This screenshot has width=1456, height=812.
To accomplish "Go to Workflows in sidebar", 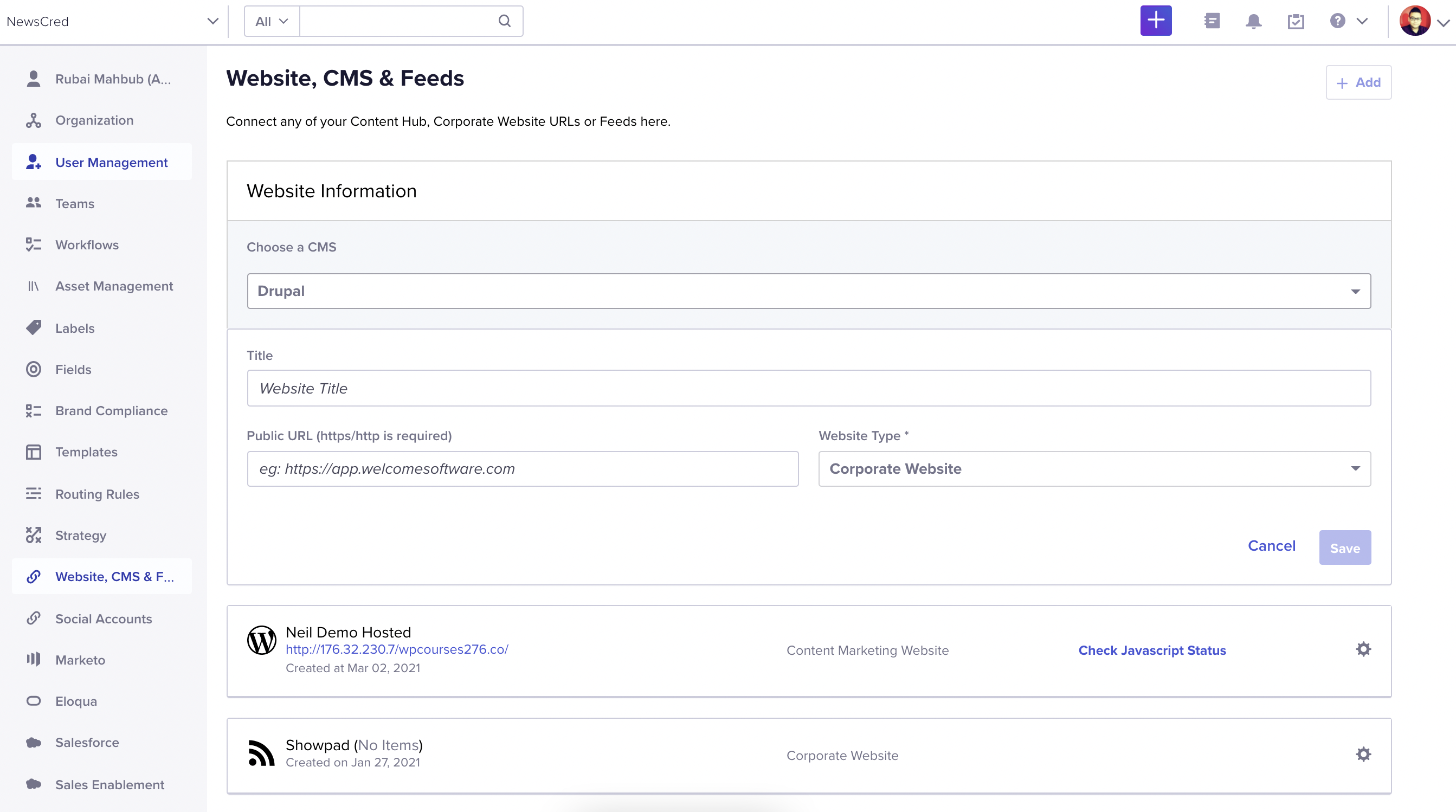I will 87,244.
